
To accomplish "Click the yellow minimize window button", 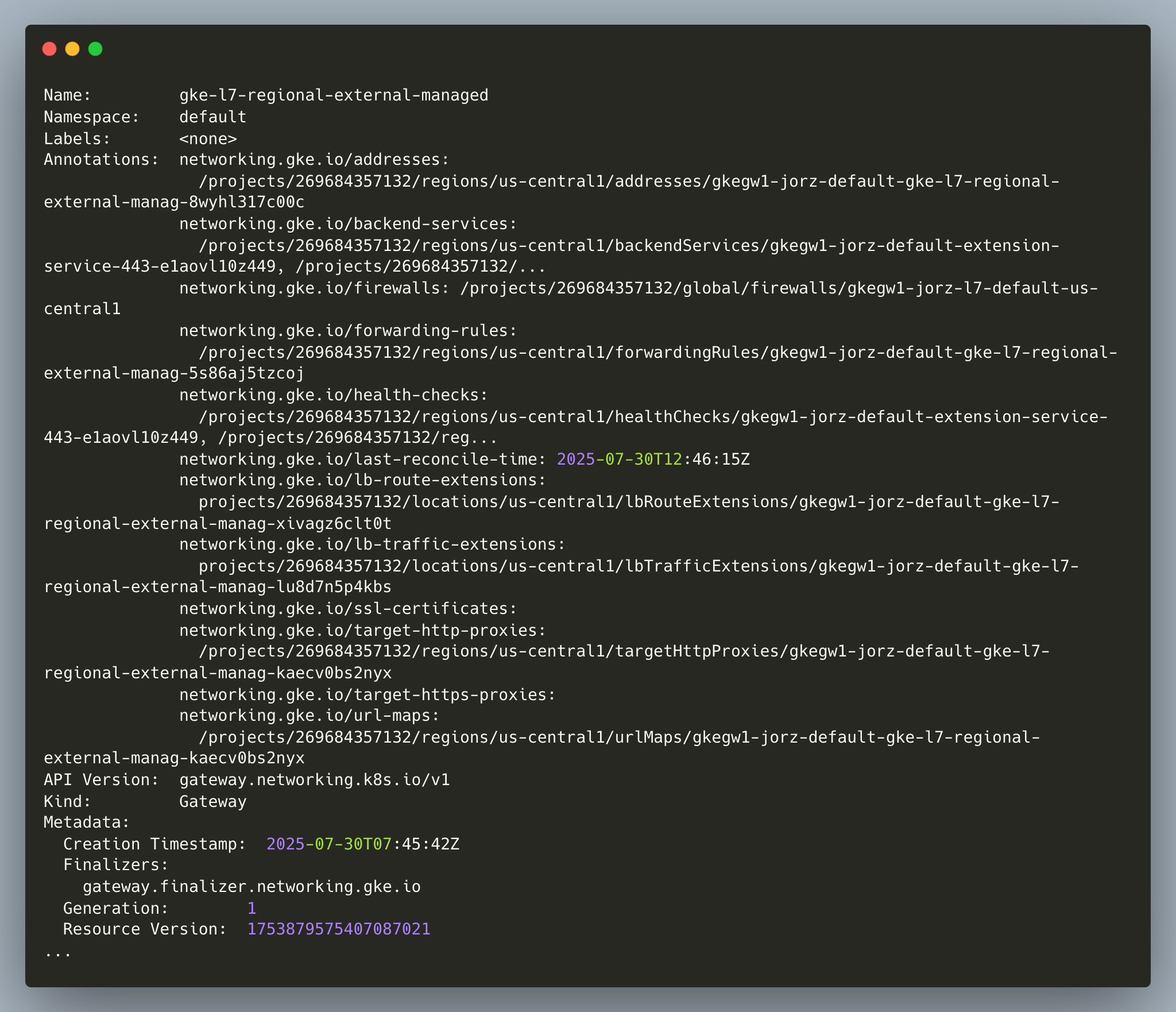I will (x=72, y=49).
